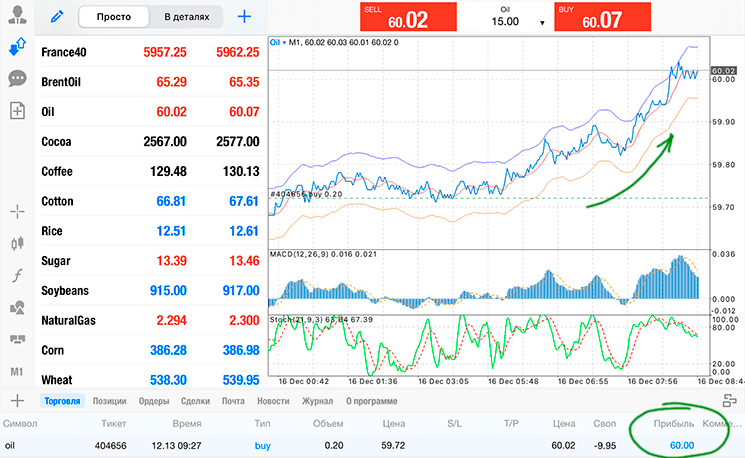Open the objects shapes icon
The image size is (745, 458).
pos(18,307)
